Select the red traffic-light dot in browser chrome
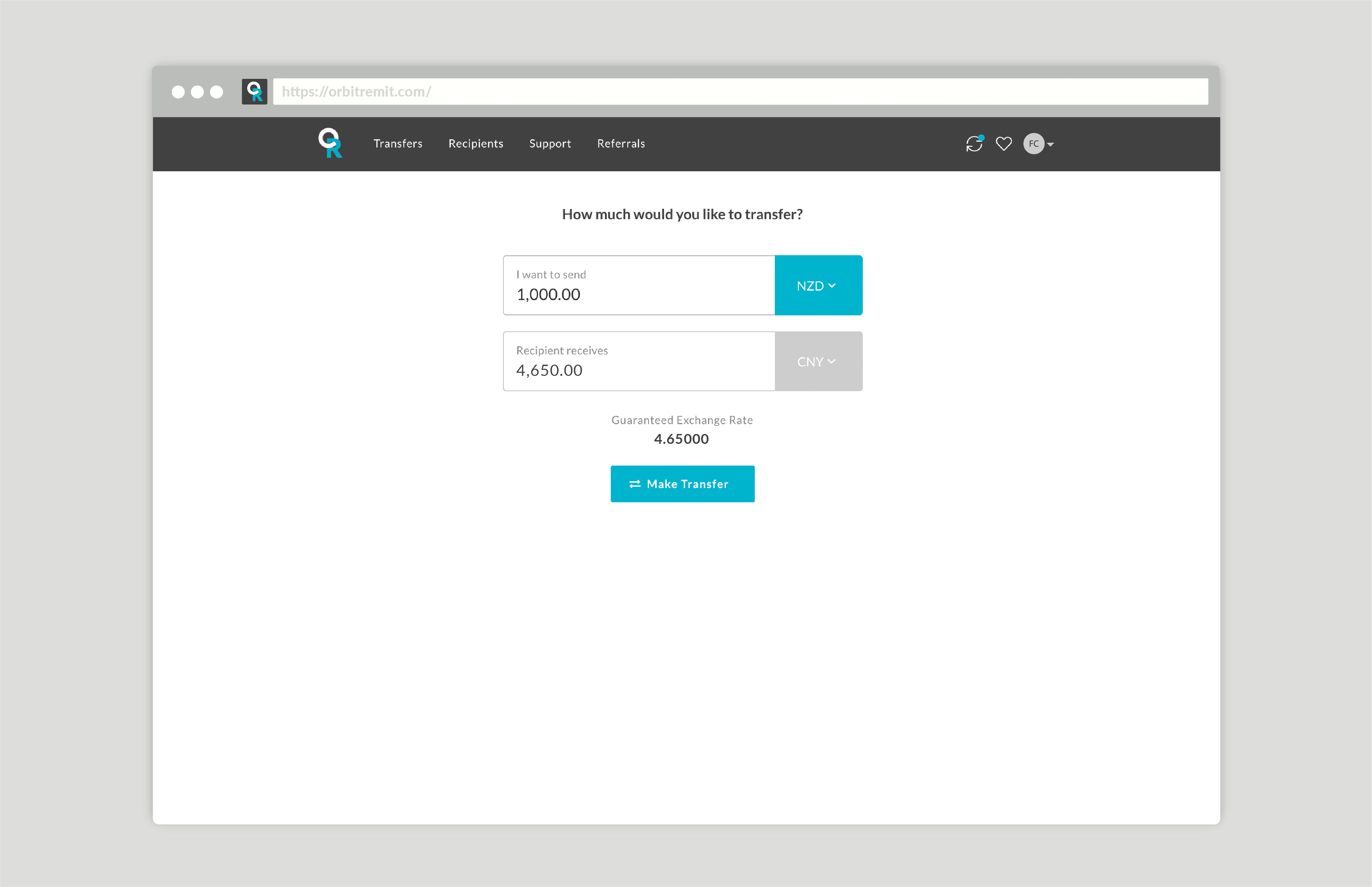 point(178,91)
